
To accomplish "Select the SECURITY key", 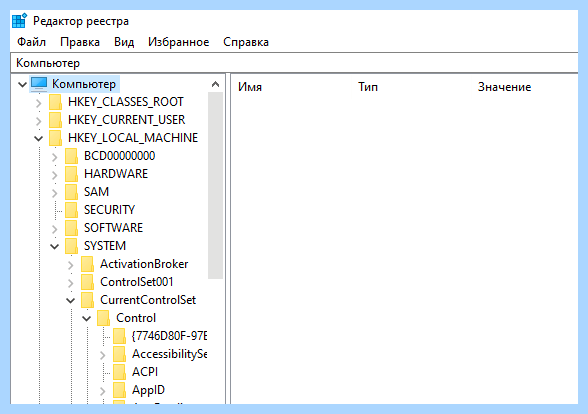I will (109, 210).
